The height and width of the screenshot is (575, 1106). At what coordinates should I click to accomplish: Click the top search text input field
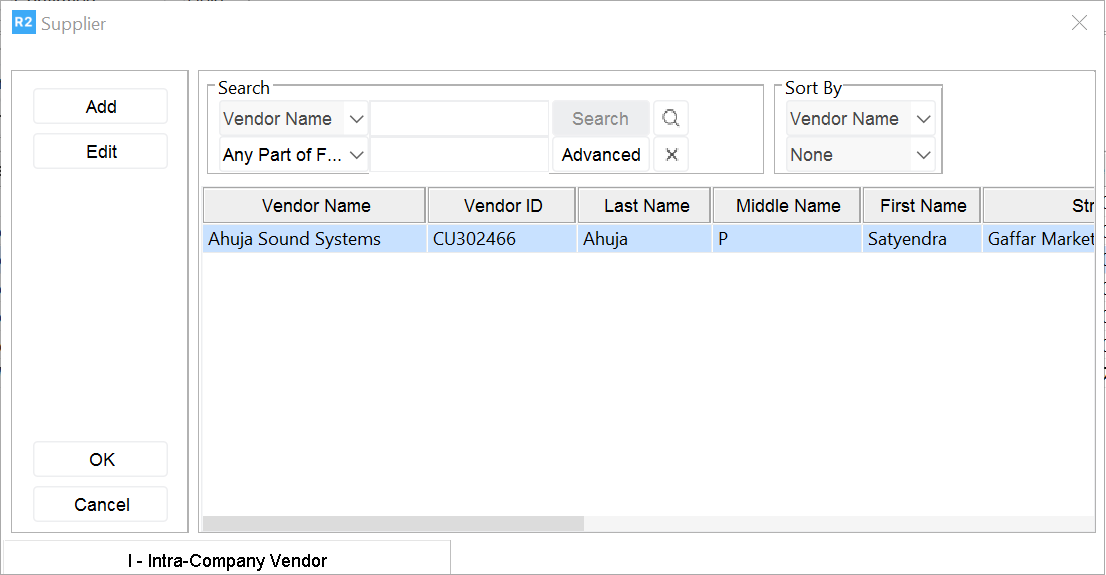459,119
